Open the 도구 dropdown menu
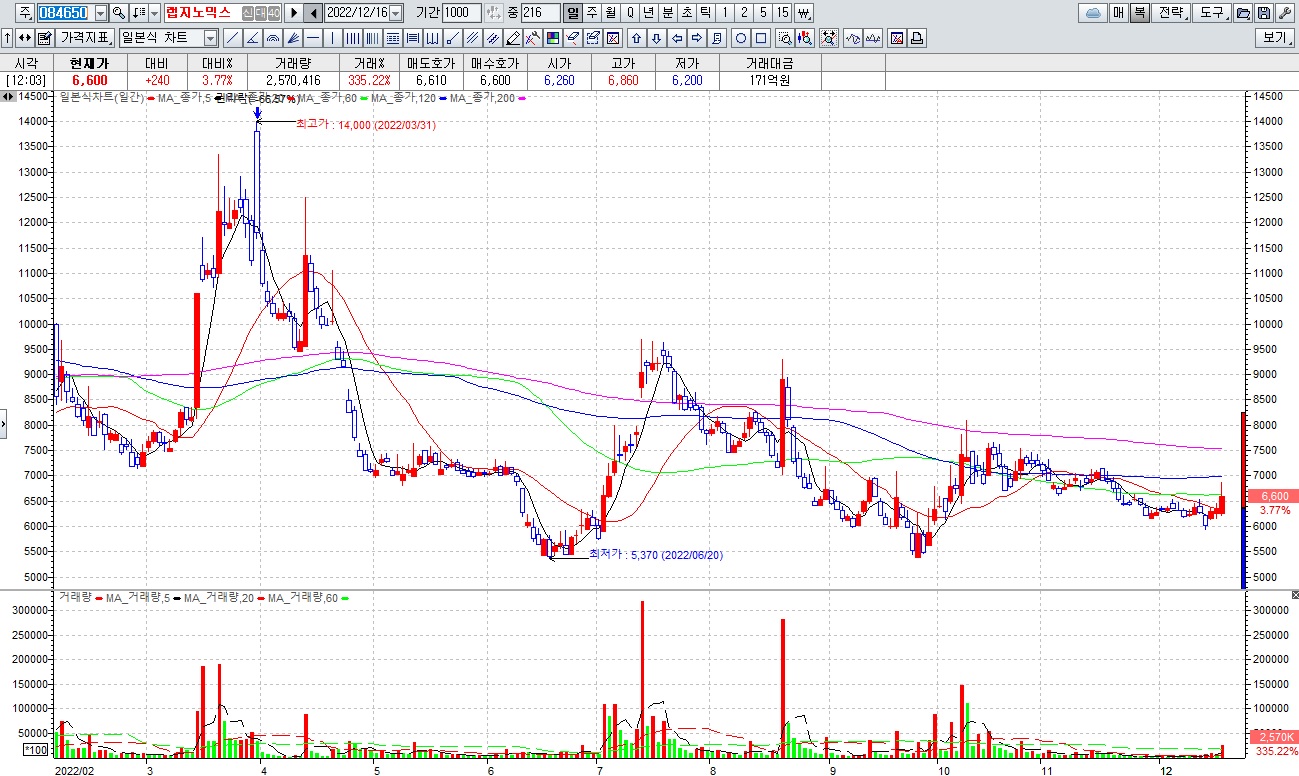The image size is (1299, 776). (1213, 13)
